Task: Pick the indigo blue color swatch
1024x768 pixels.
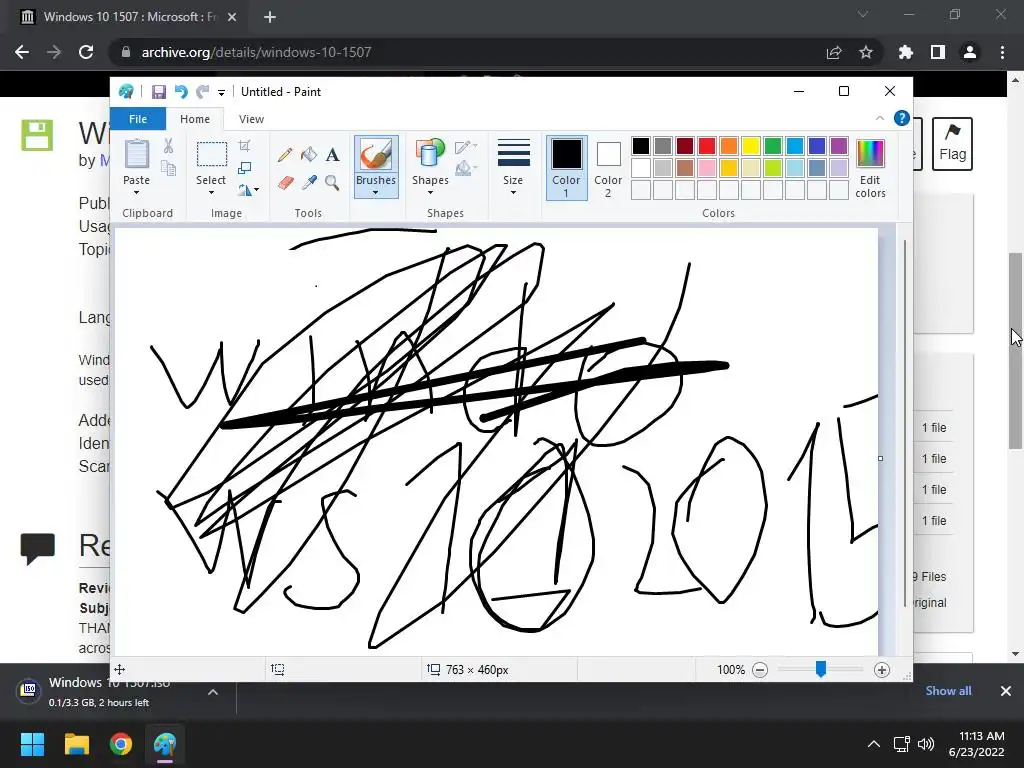Action: (x=816, y=146)
